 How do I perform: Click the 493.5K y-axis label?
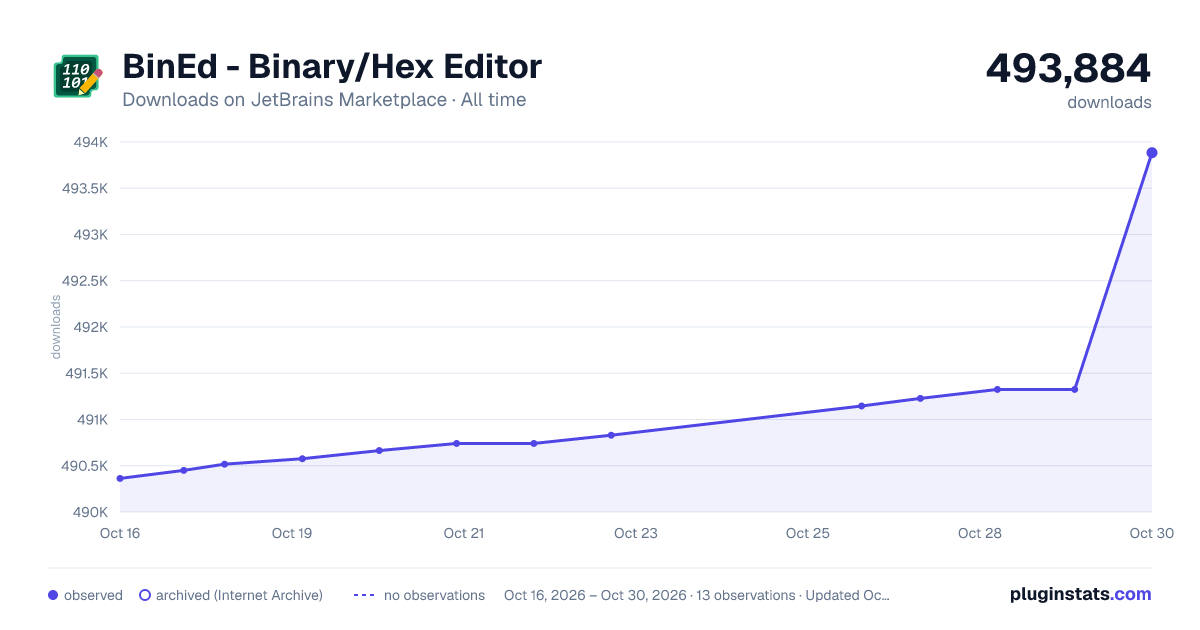[85, 188]
